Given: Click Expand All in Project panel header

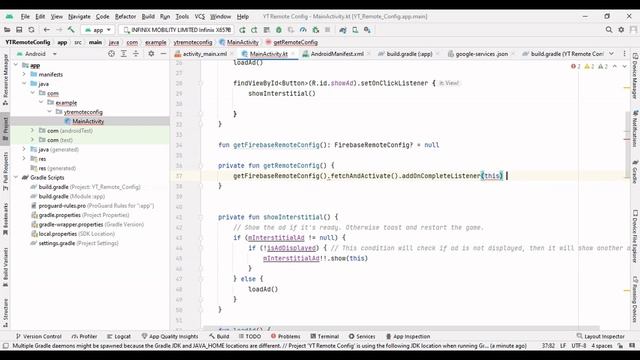Looking at the screenshot, I should coord(124,54).
